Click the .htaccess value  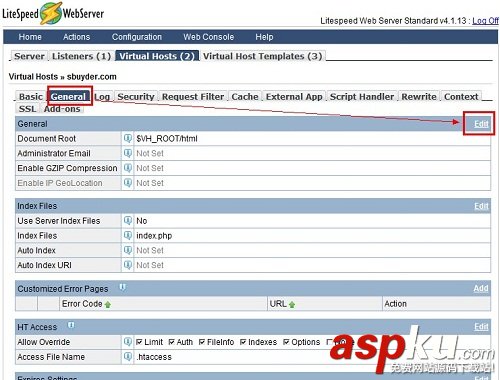click(154, 357)
